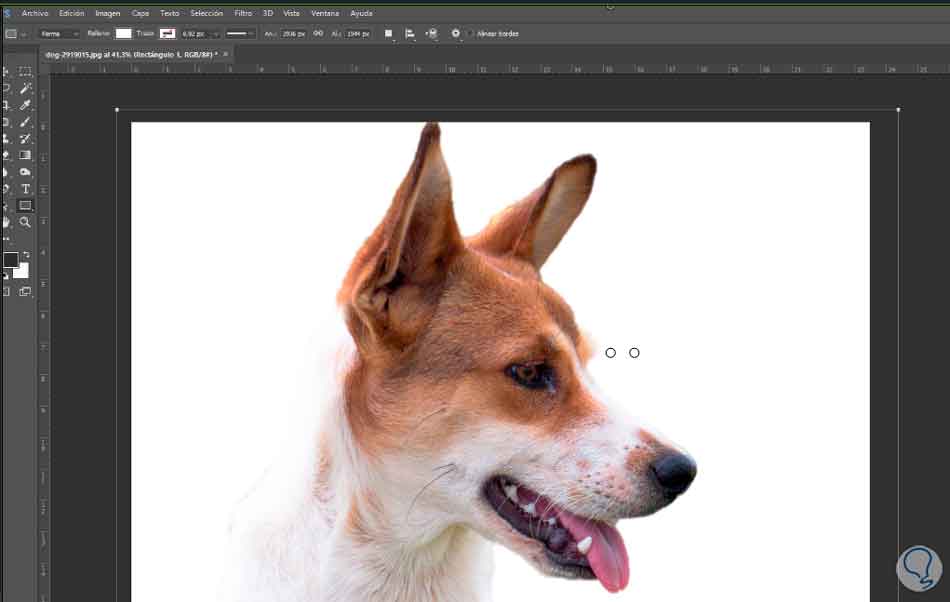
Task: Select the Clone Stamp tool
Action: tap(5, 139)
